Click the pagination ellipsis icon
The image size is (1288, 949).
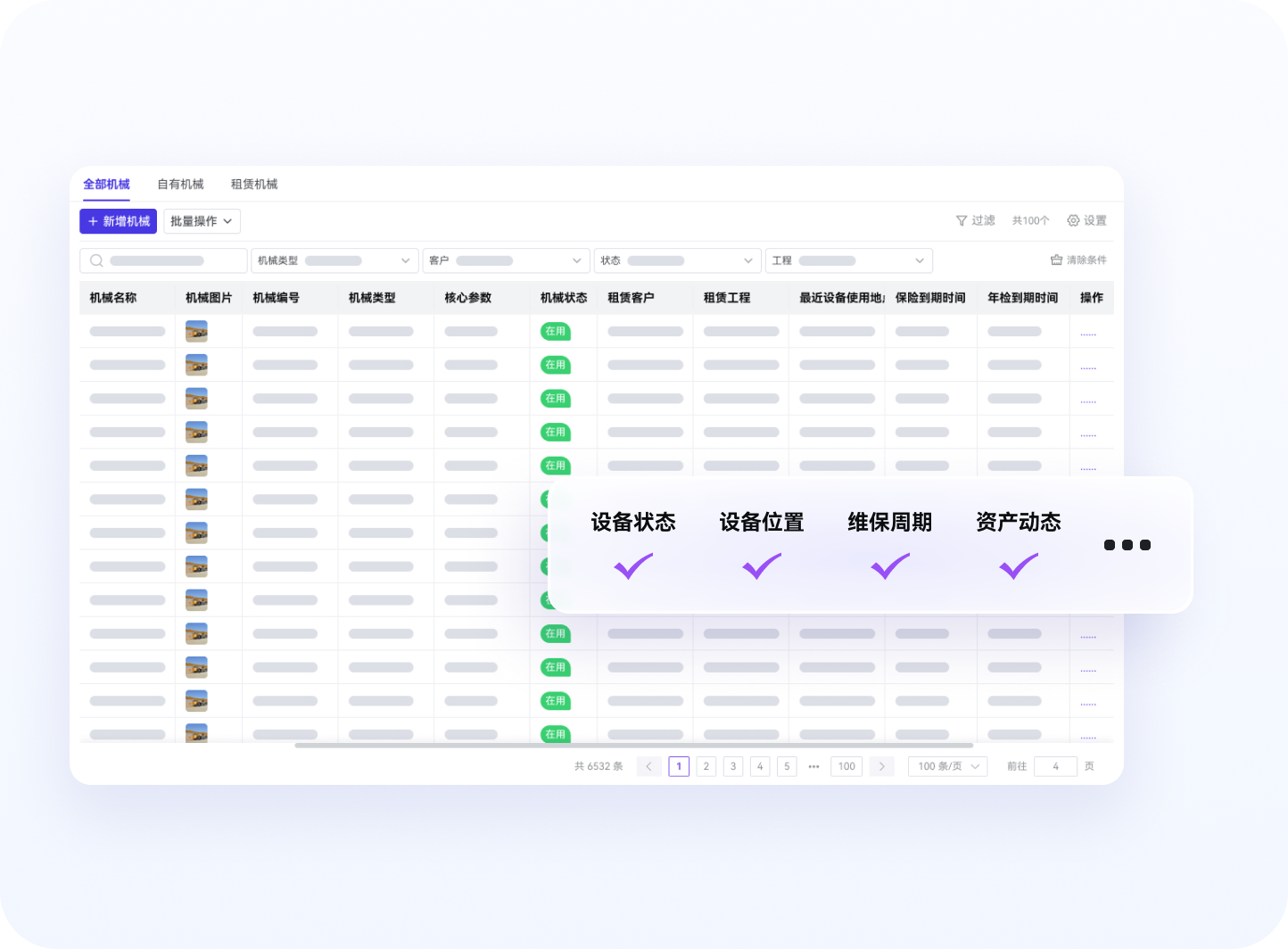[813, 766]
